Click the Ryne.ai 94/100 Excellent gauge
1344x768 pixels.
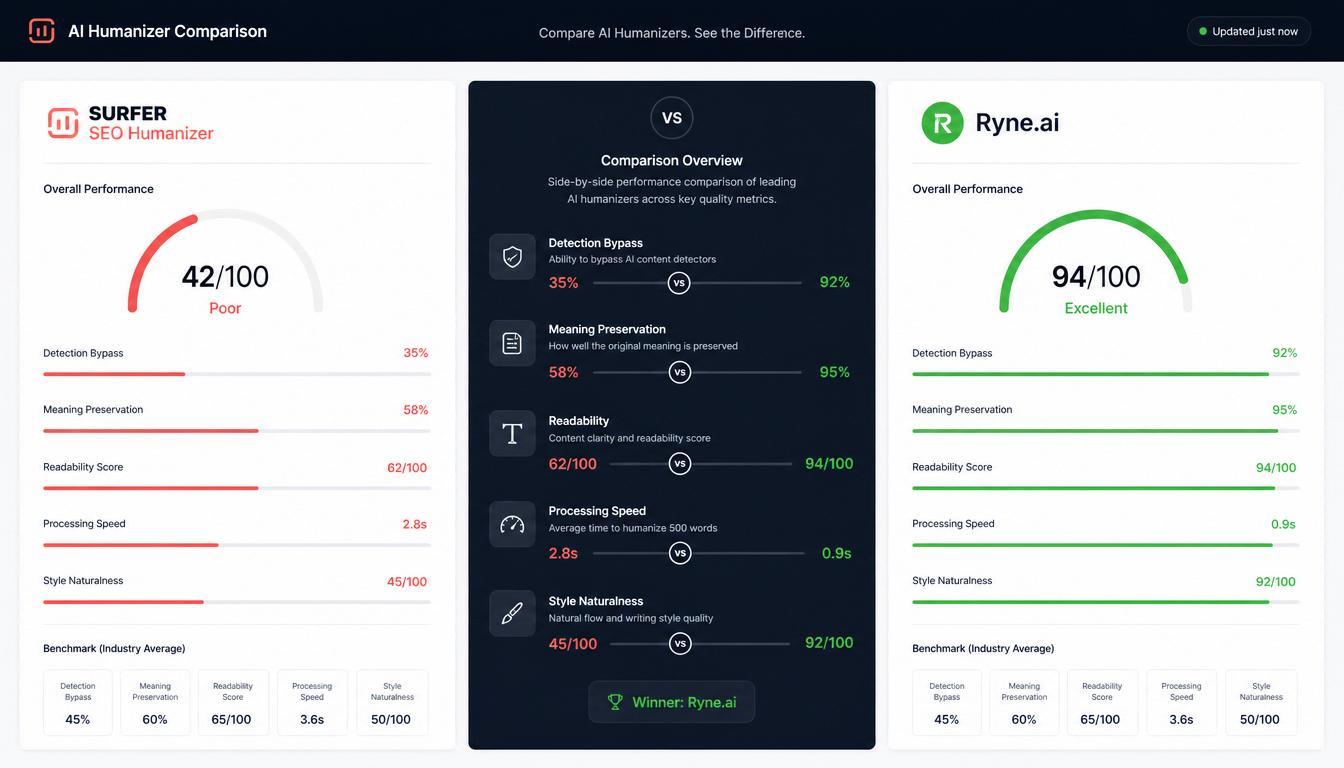tap(1096, 262)
